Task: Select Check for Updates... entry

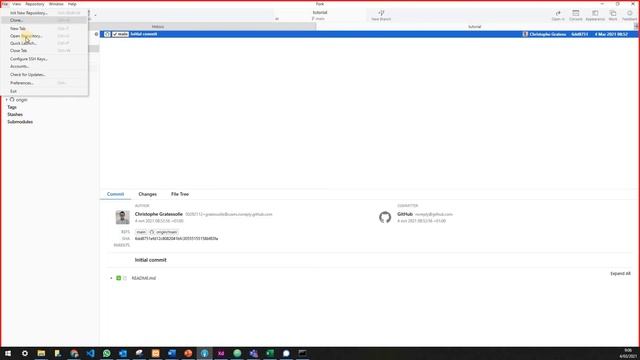Action: [44, 75]
